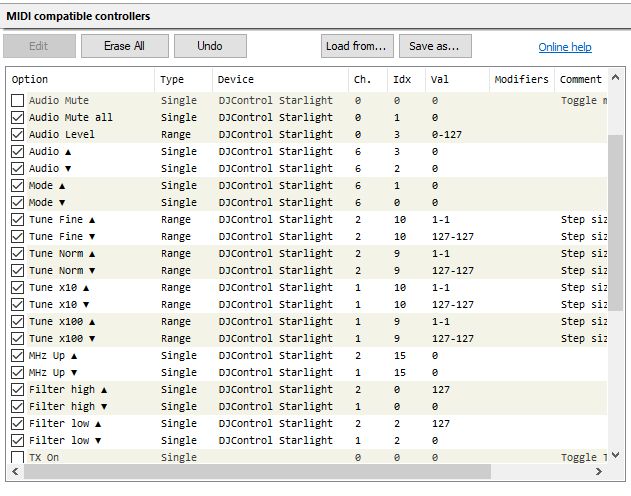Click the vertical scrollbar of the list
This screenshot has width=631, height=496.
(615, 250)
